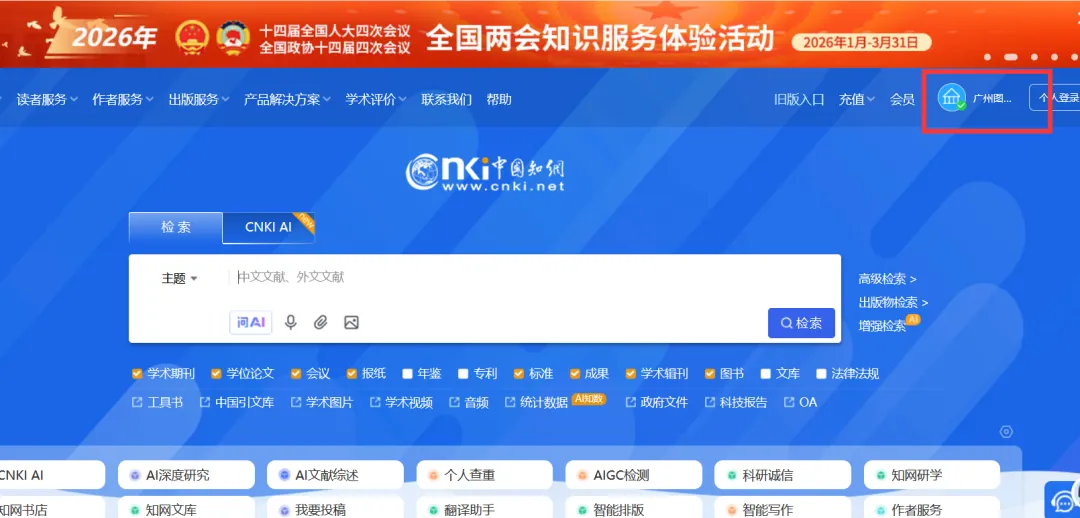Click the 问AI button in search box
This screenshot has height=518, width=1080.
[251, 322]
